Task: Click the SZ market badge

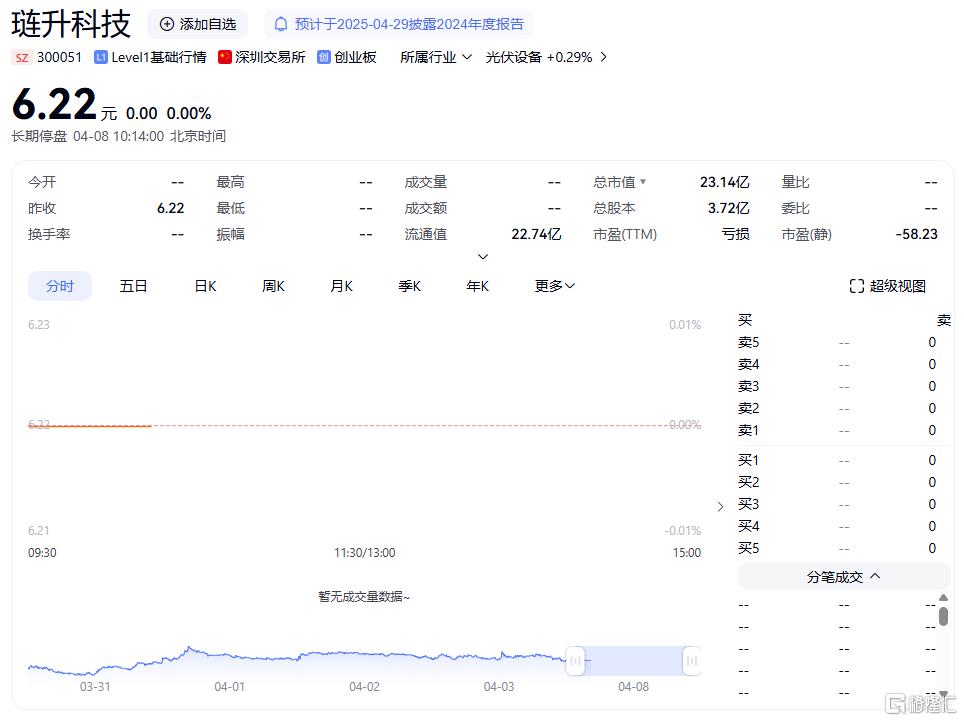Action: coord(22,57)
